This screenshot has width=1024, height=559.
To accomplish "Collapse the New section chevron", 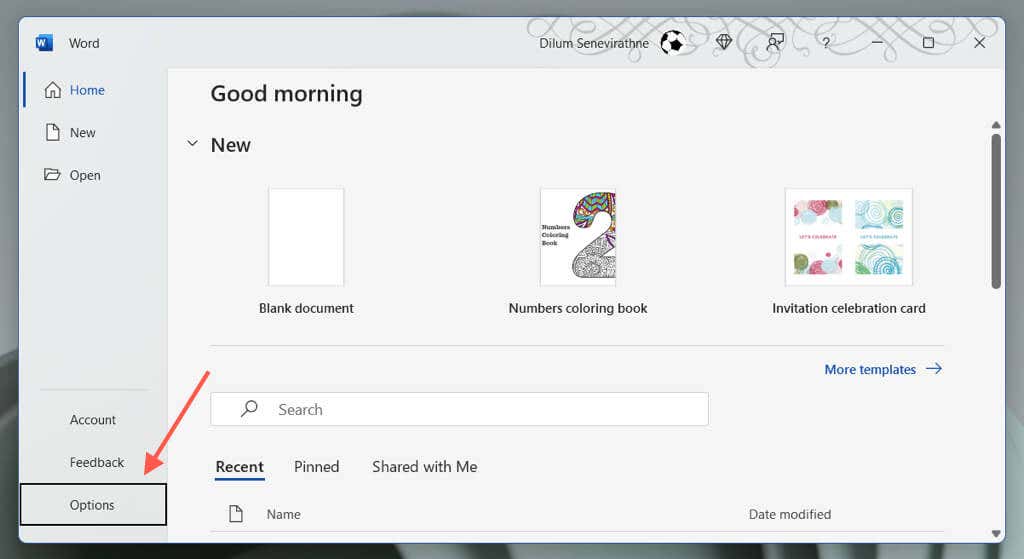I will click(x=192, y=144).
